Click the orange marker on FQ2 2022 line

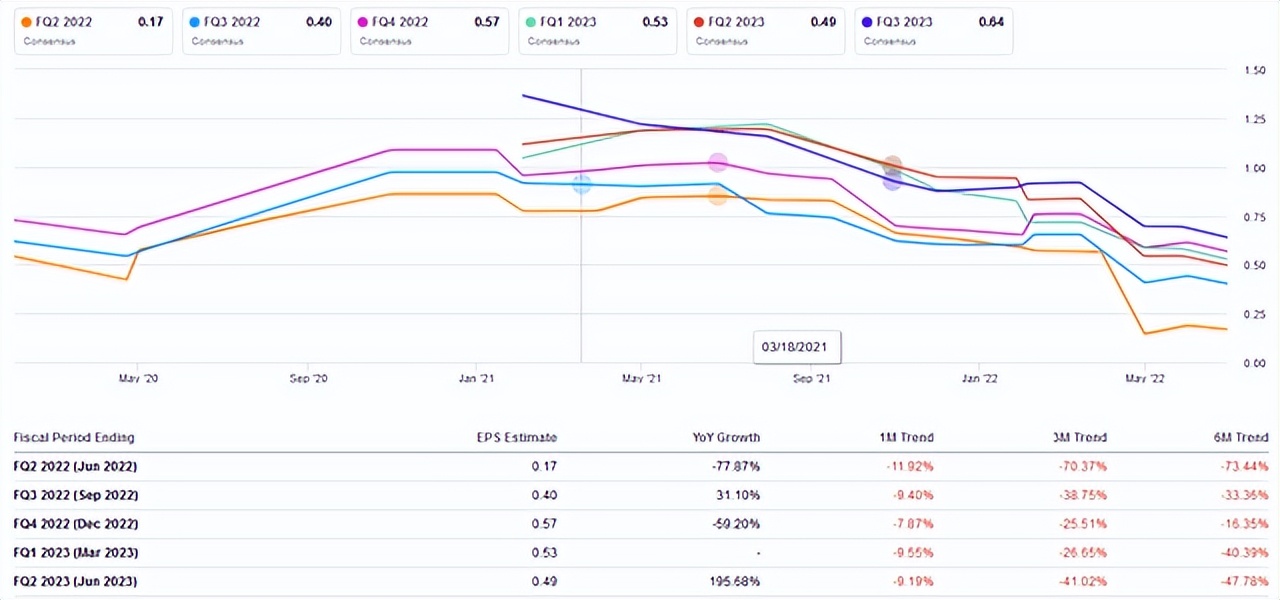click(717, 196)
